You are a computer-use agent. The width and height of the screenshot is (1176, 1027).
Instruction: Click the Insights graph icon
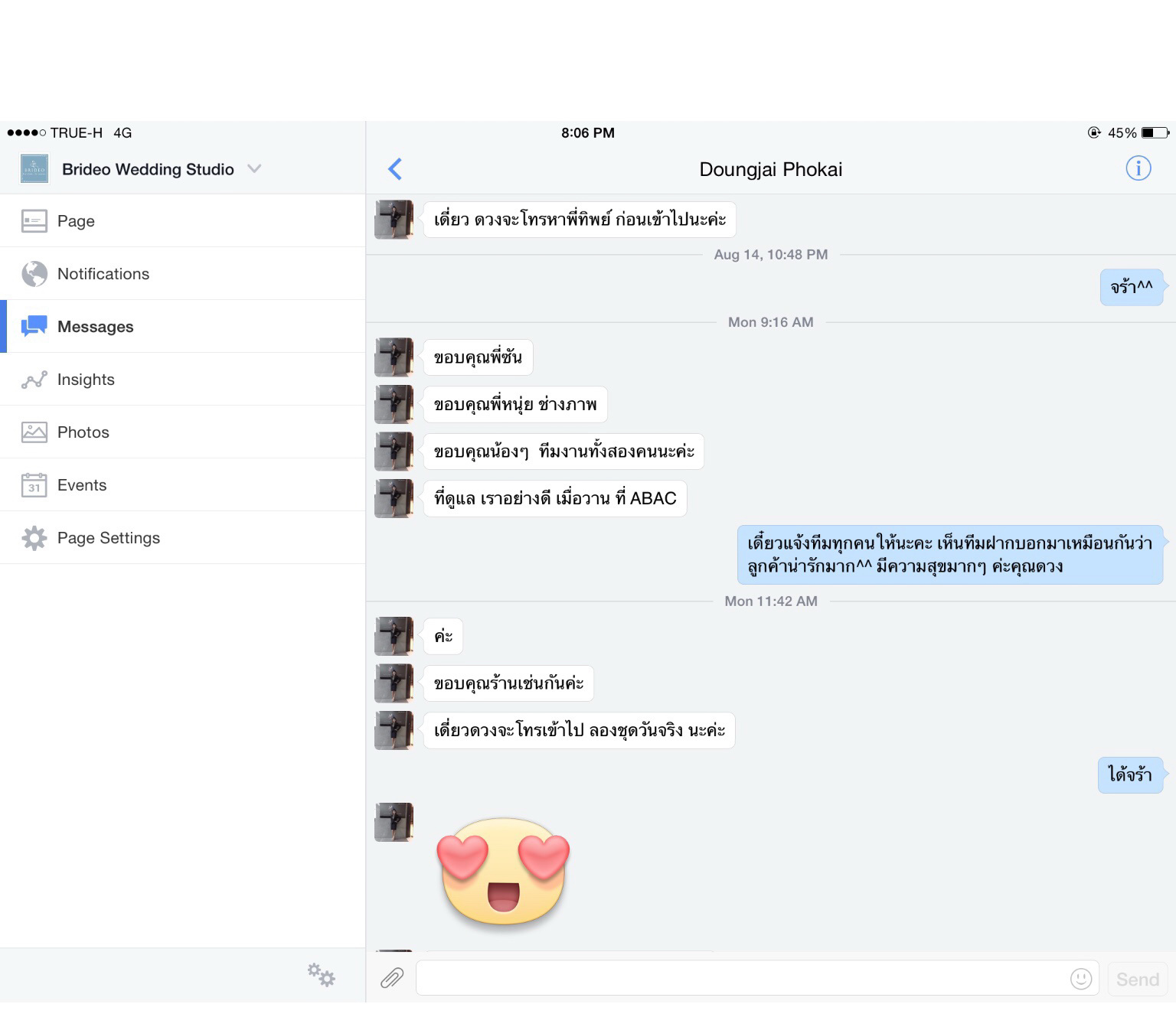34,380
